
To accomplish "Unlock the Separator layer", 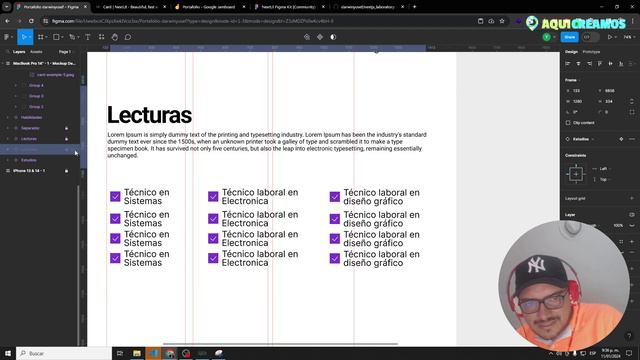I will pyautogui.click(x=67, y=128).
